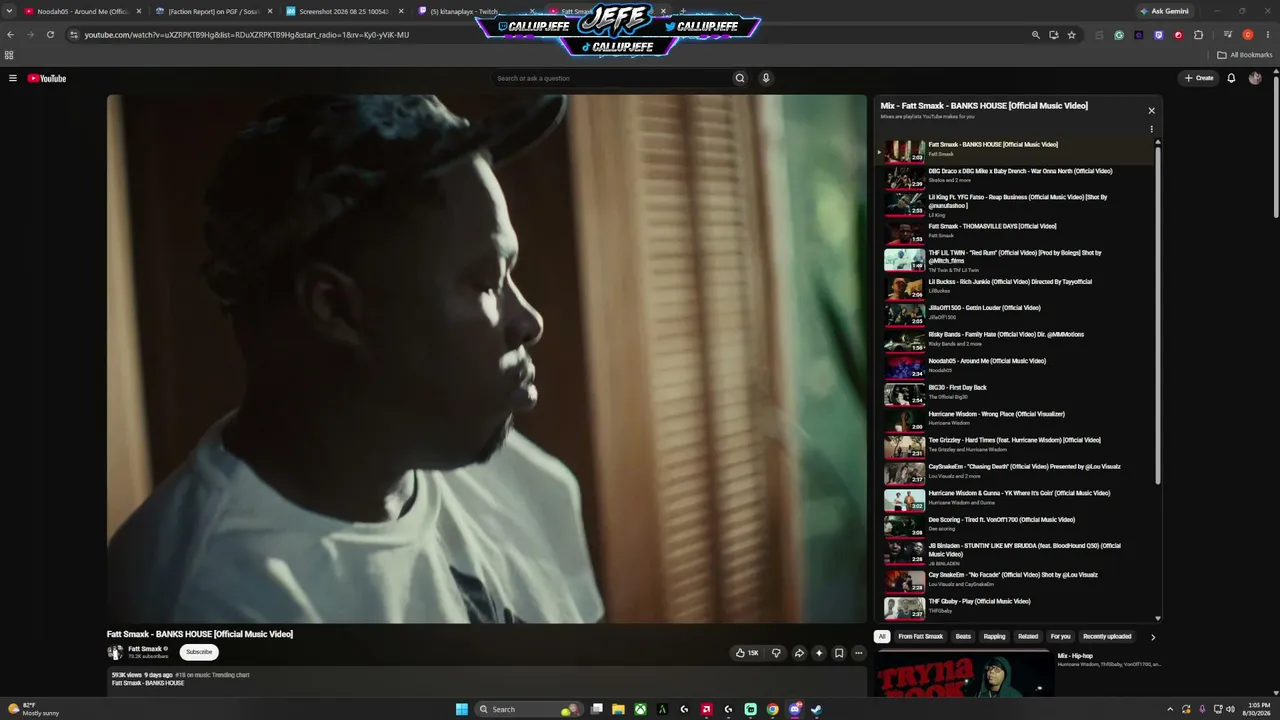This screenshot has height=720, width=1280.
Task: Open the Fatt Smaxk channel name link
Action: (x=145, y=649)
